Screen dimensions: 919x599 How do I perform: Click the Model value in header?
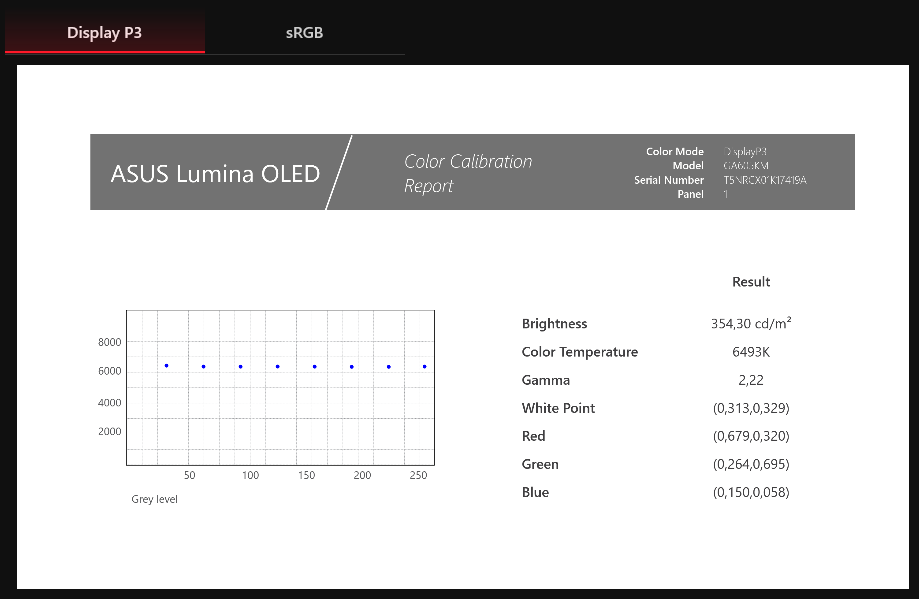[746, 166]
